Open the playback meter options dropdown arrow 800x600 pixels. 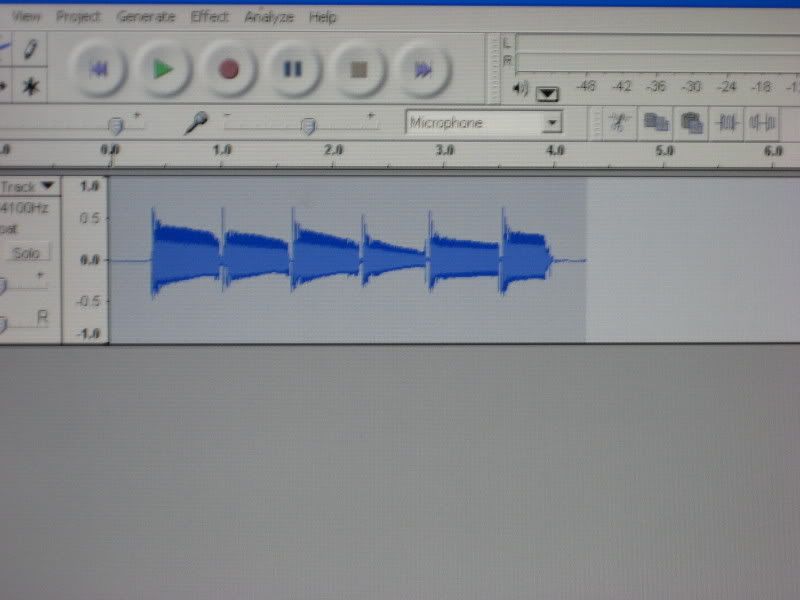pyautogui.click(x=547, y=93)
